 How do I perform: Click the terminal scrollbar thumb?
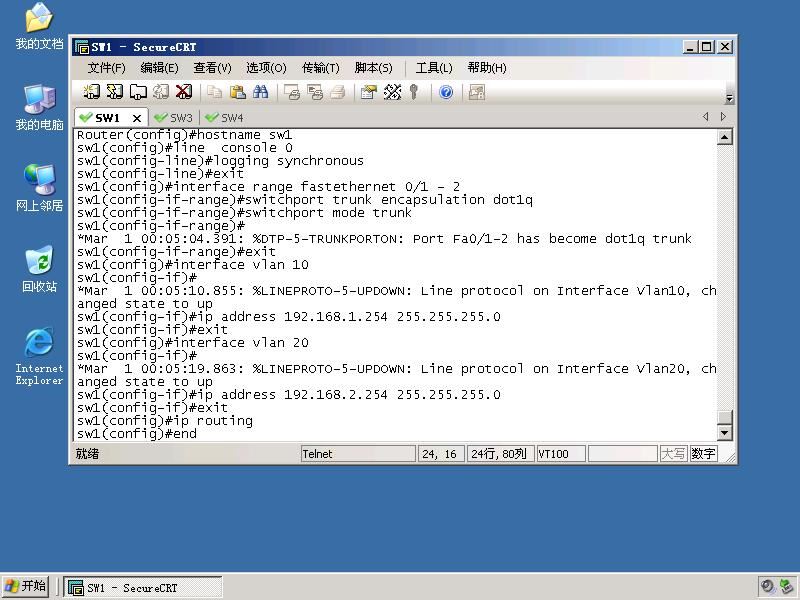tap(724, 416)
